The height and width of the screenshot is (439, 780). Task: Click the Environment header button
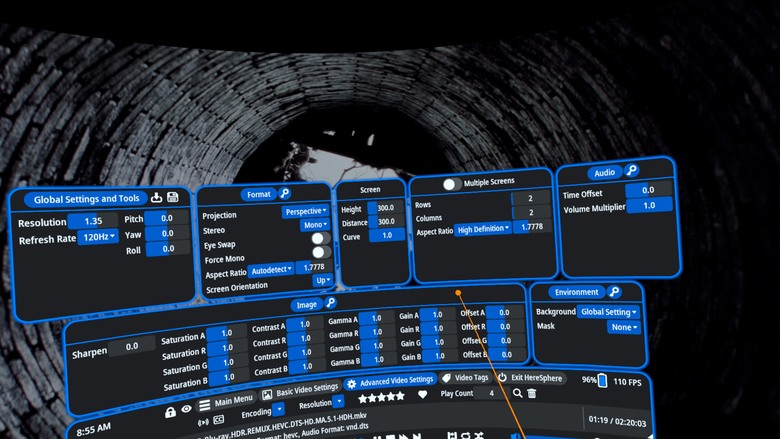pos(577,292)
